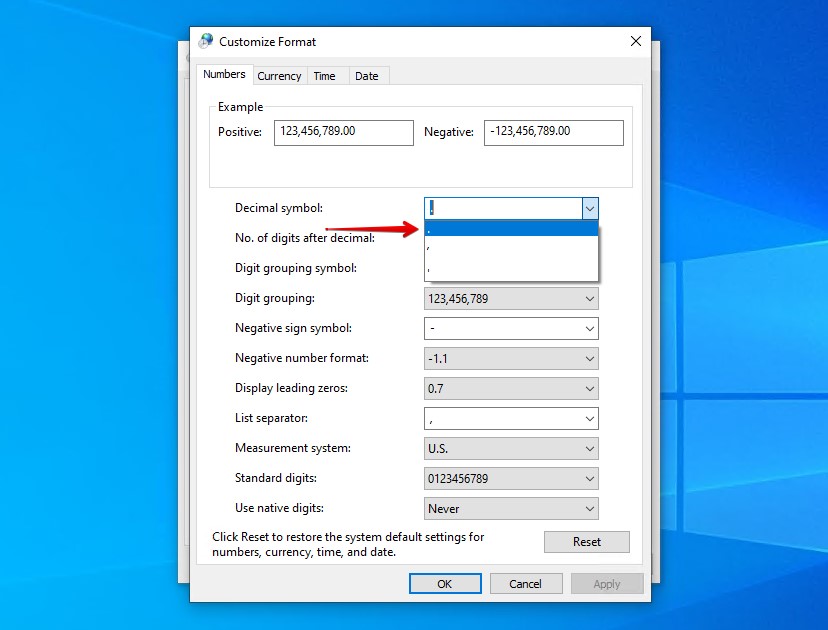Open the Negative sign symbol combo box
The height and width of the screenshot is (630, 828).
589,328
